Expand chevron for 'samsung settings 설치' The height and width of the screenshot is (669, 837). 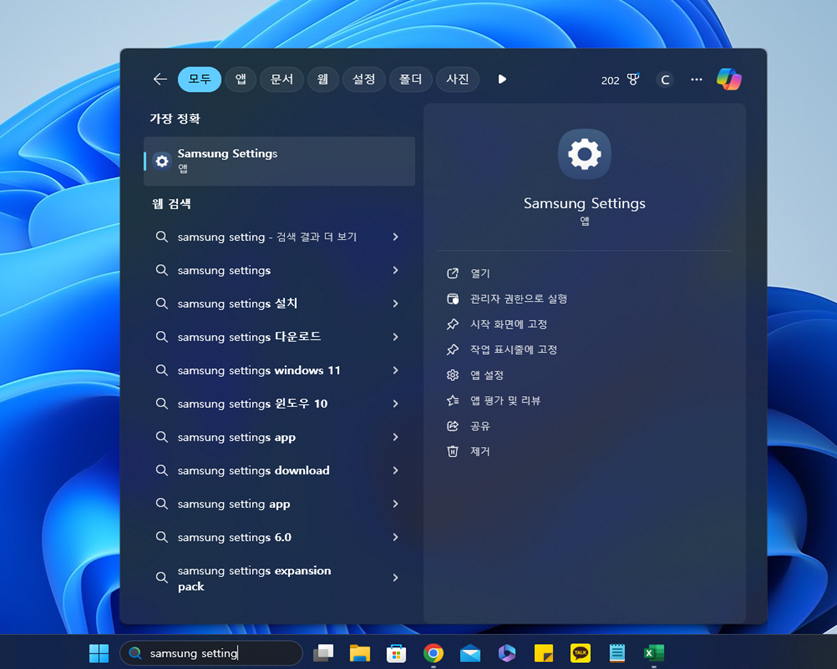tap(396, 304)
